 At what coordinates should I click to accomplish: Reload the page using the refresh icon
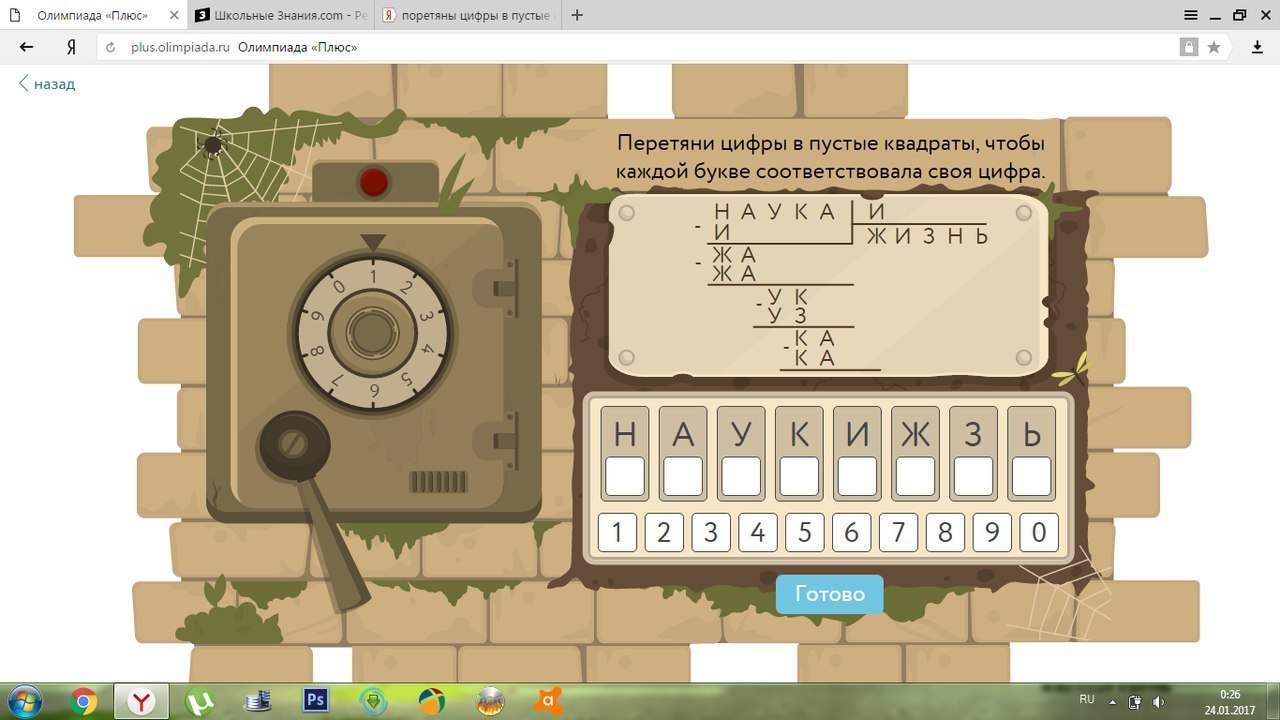[111, 47]
